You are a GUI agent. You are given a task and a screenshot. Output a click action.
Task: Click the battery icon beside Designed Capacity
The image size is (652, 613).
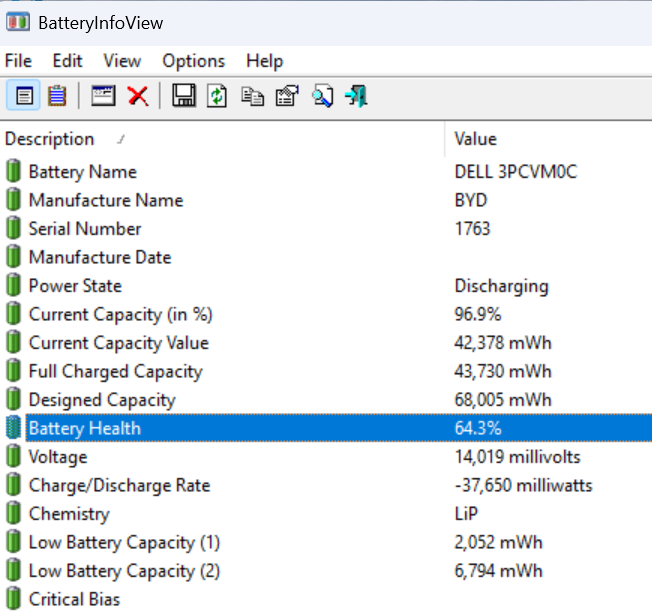(13, 399)
